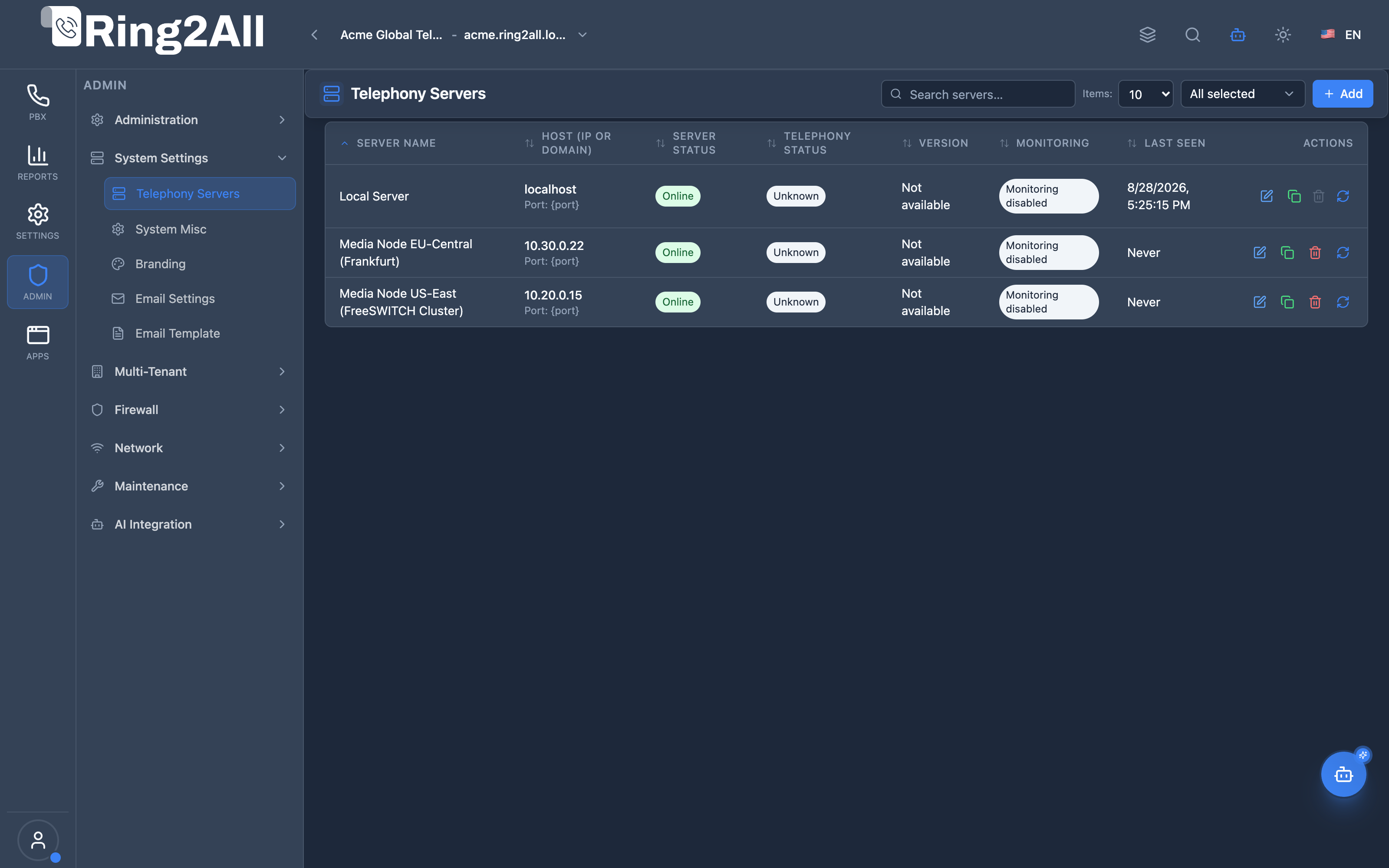Screen dimensions: 1389x868
Task: Open the AI bot icon in header
Action: click(x=1238, y=34)
